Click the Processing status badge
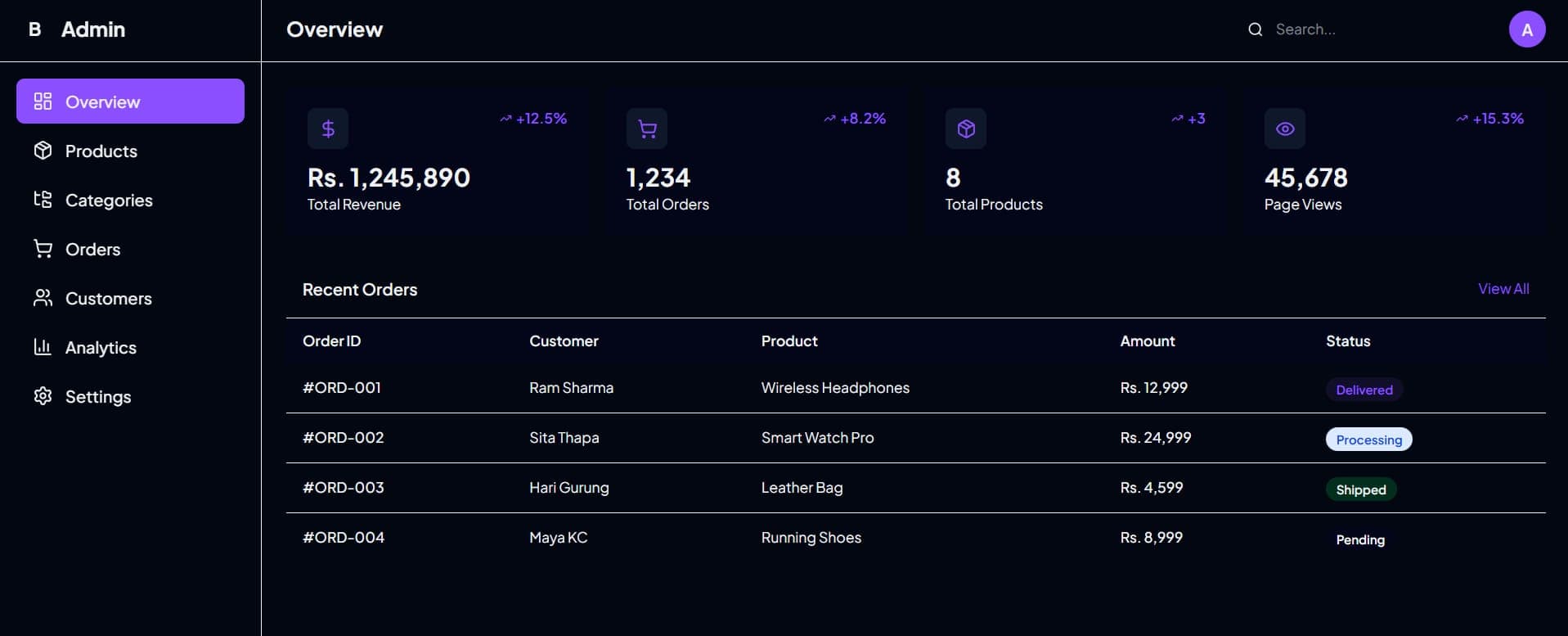Viewport: 1568px width, 636px height. (x=1369, y=440)
